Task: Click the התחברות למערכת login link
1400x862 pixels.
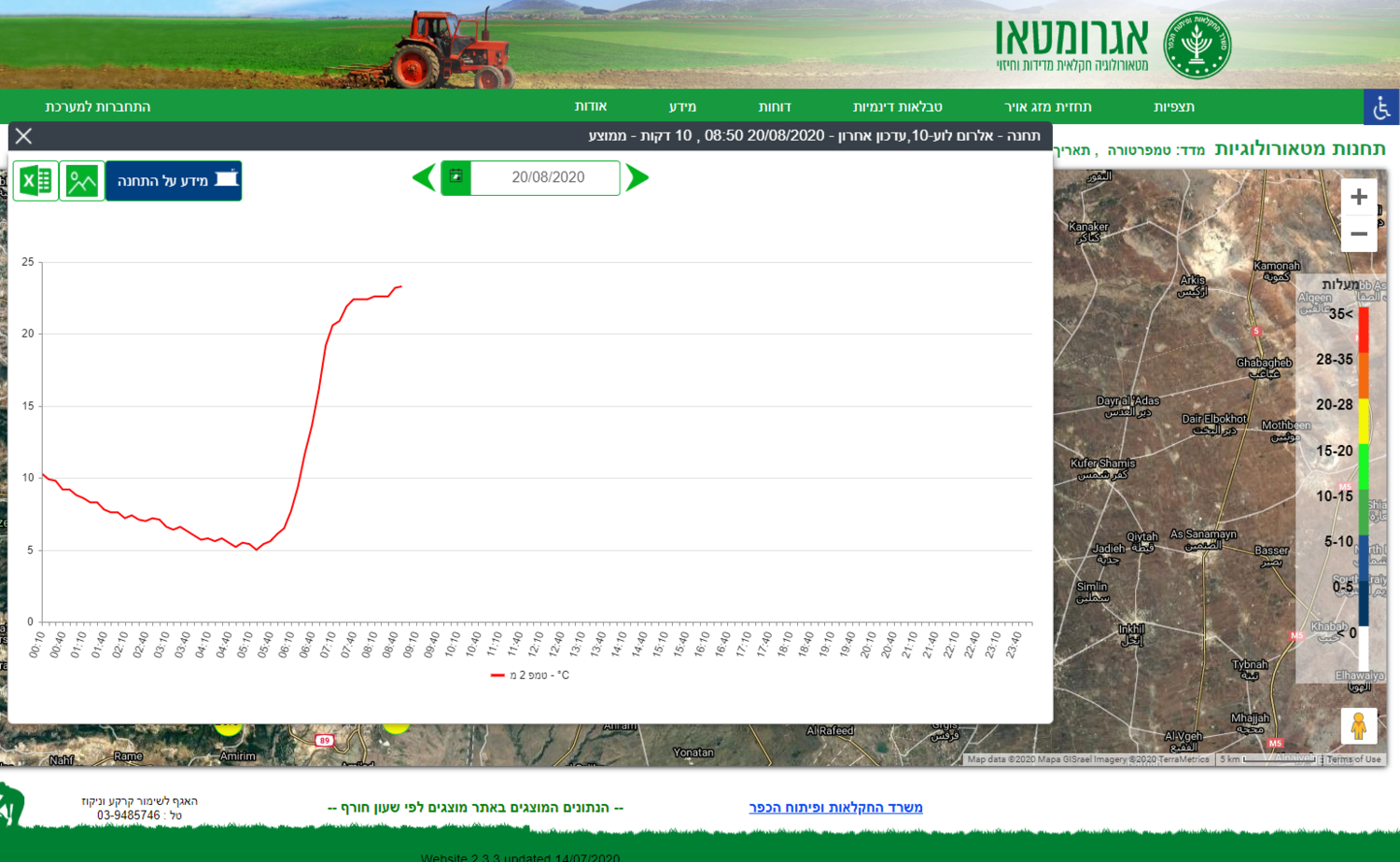Action: (x=98, y=107)
